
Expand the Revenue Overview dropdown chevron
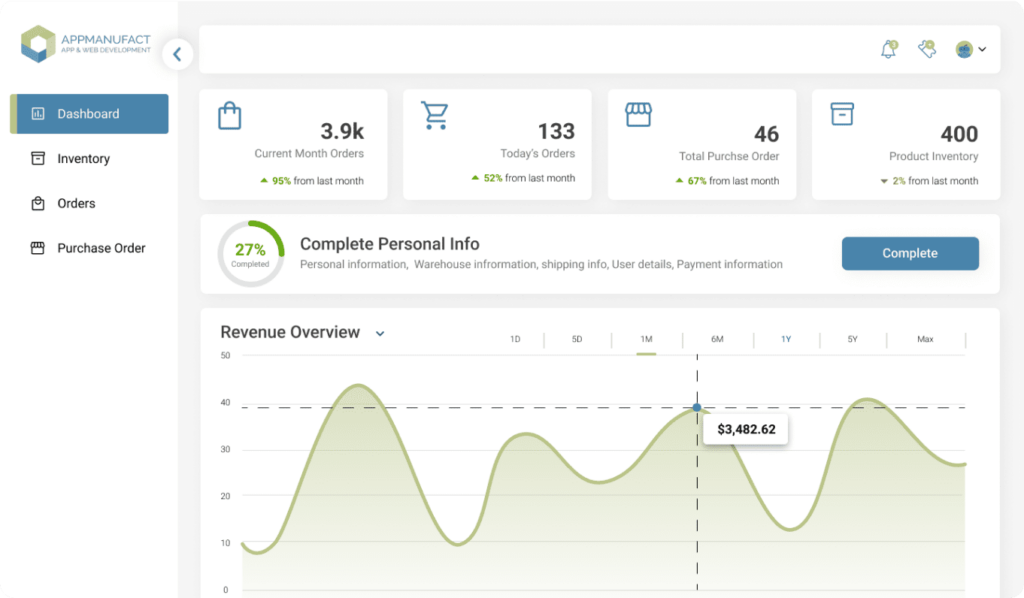[379, 334]
